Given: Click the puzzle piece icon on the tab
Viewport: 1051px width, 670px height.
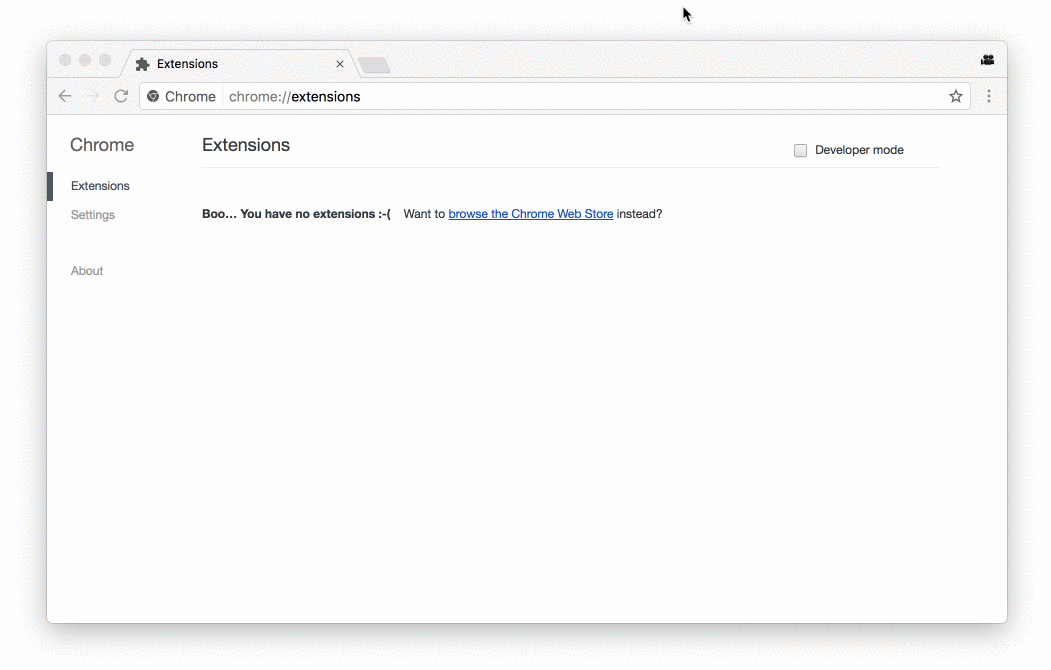Looking at the screenshot, I should (142, 64).
